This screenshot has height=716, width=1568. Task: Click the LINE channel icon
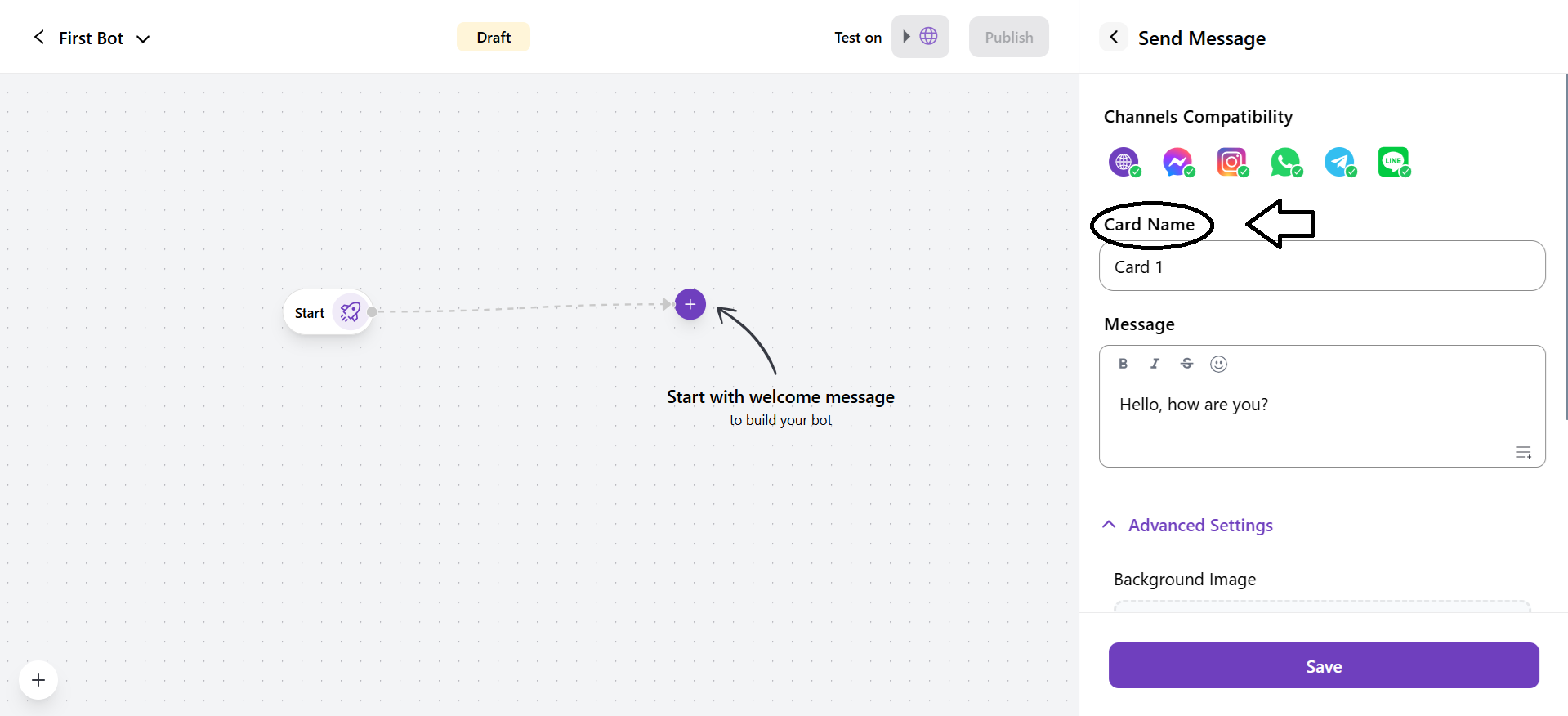pyautogui.click(x=1393, y=162)
